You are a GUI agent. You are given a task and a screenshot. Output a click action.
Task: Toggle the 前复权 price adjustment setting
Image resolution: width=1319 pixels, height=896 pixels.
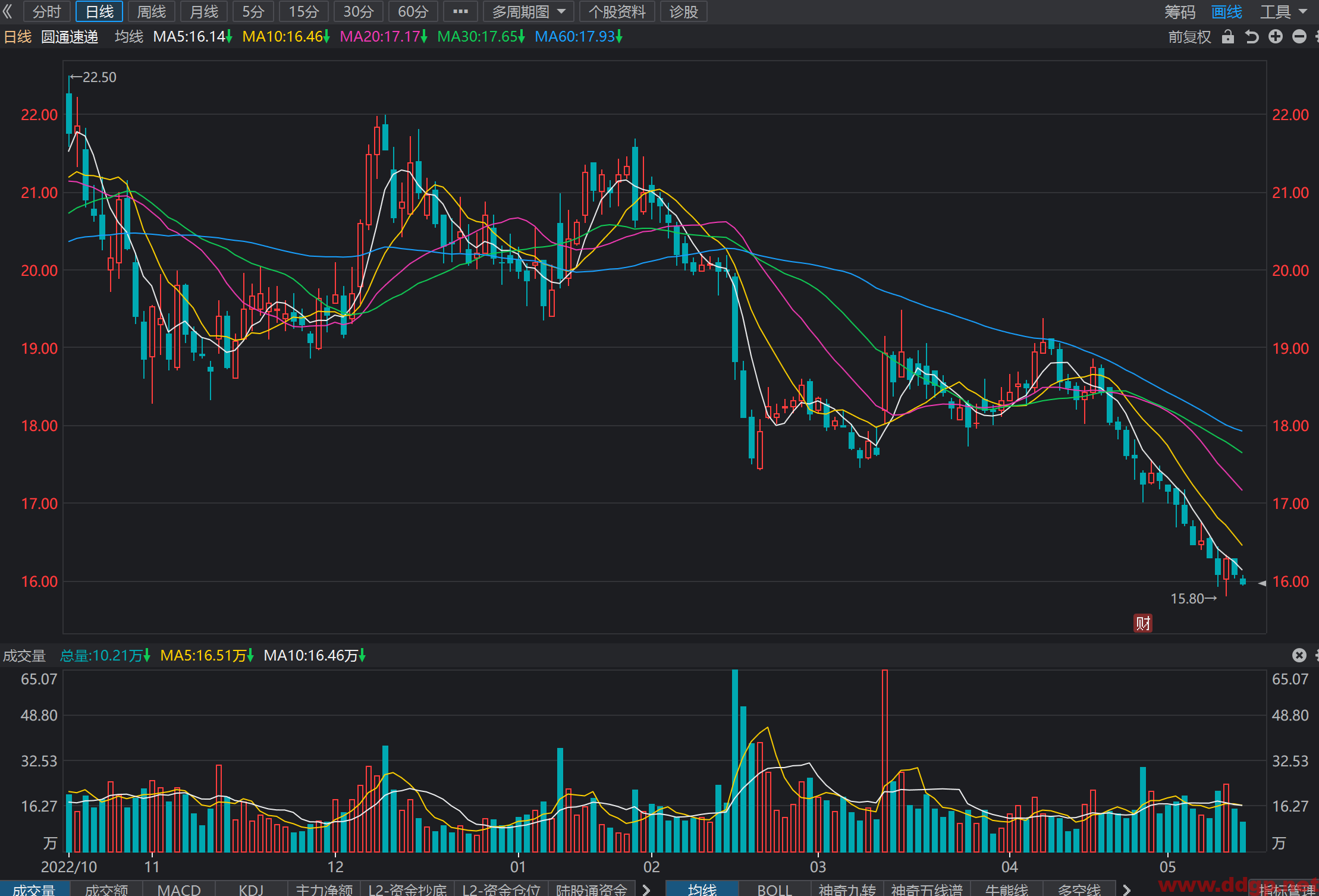click(x=1189, y=37)
